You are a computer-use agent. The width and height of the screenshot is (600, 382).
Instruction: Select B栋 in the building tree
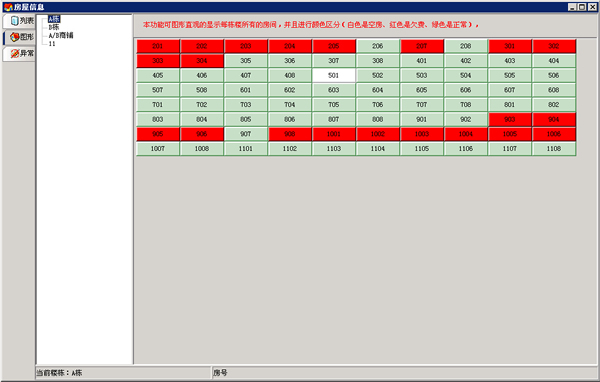point(54,27)
